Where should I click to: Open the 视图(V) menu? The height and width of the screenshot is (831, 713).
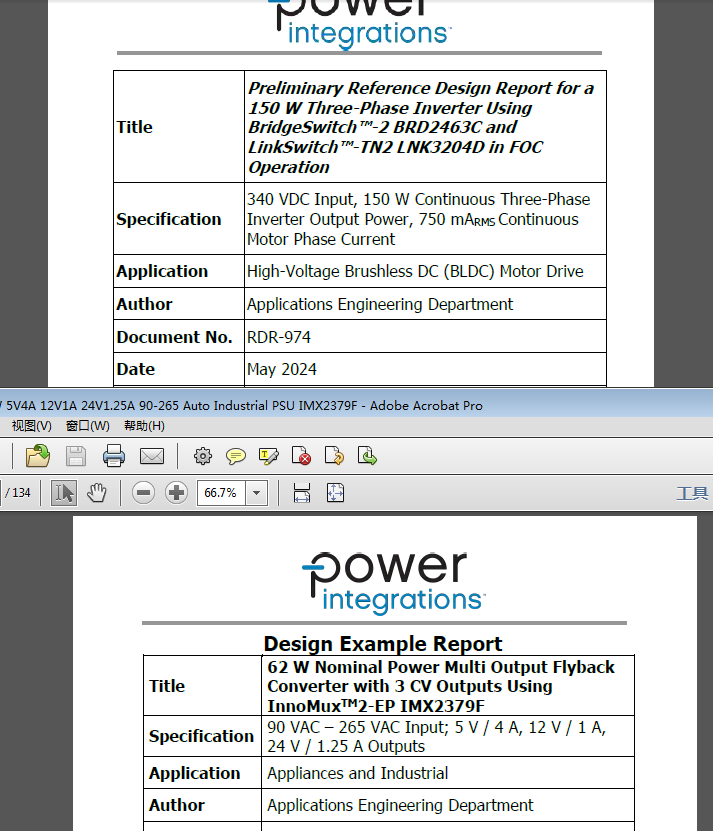tap(32, 426)
